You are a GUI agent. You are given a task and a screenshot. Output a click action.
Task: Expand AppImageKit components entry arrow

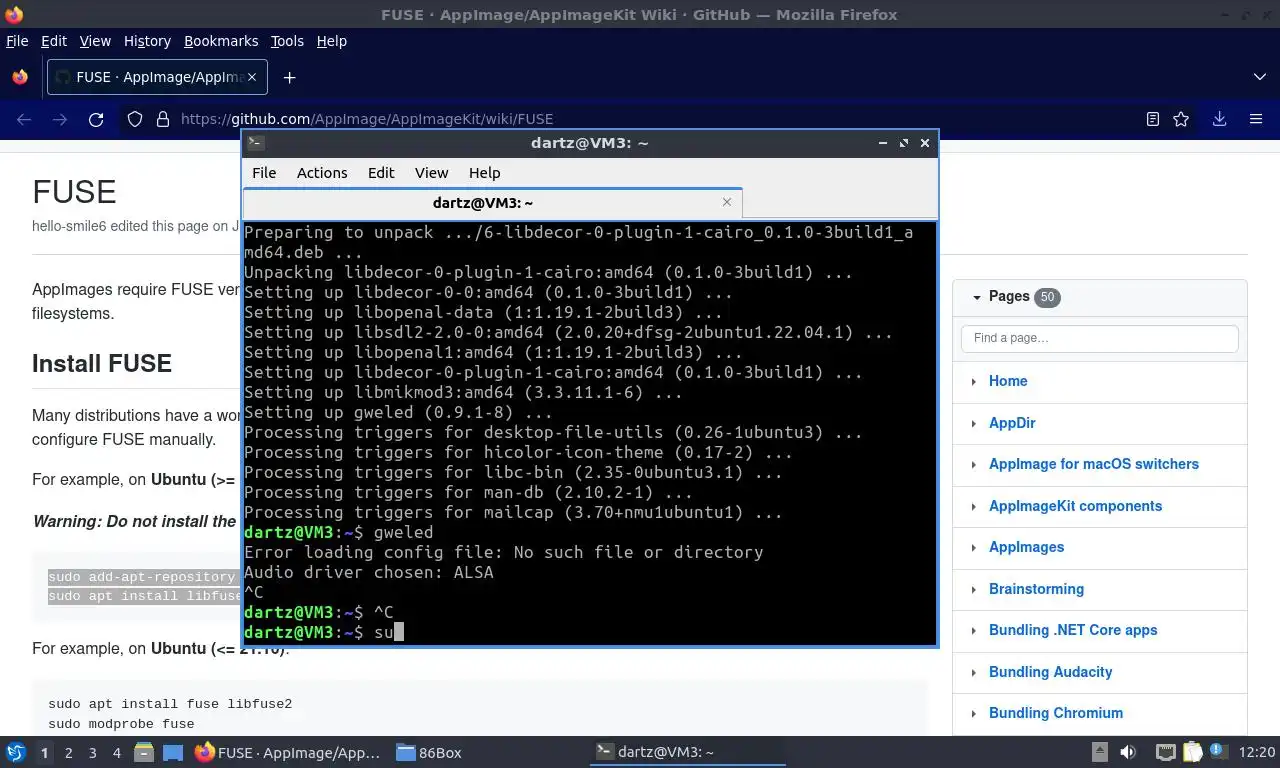pyautogui.click(x=974, y=506)
